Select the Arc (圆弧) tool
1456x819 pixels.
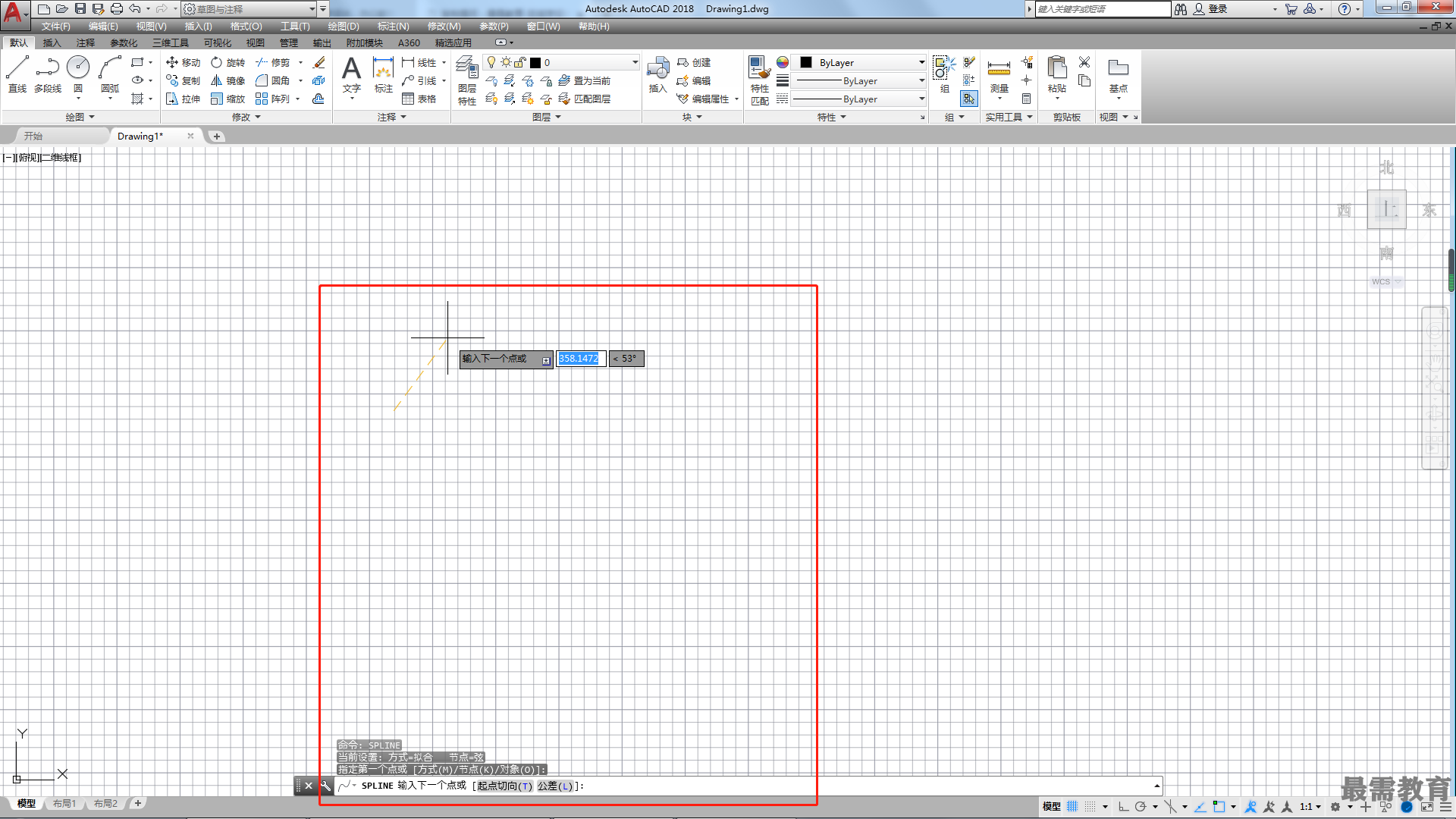(110, 74)
